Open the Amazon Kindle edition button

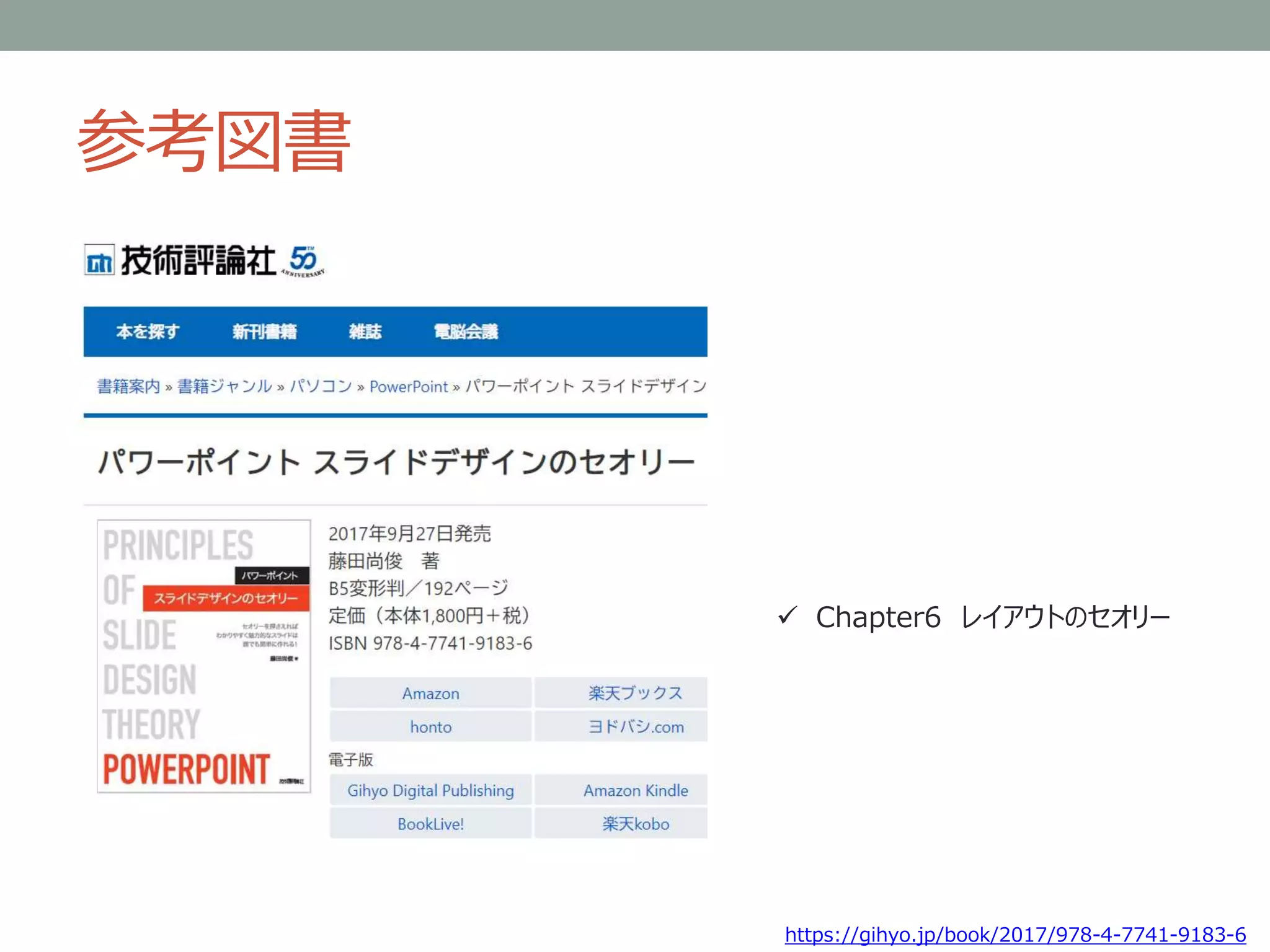636,790
